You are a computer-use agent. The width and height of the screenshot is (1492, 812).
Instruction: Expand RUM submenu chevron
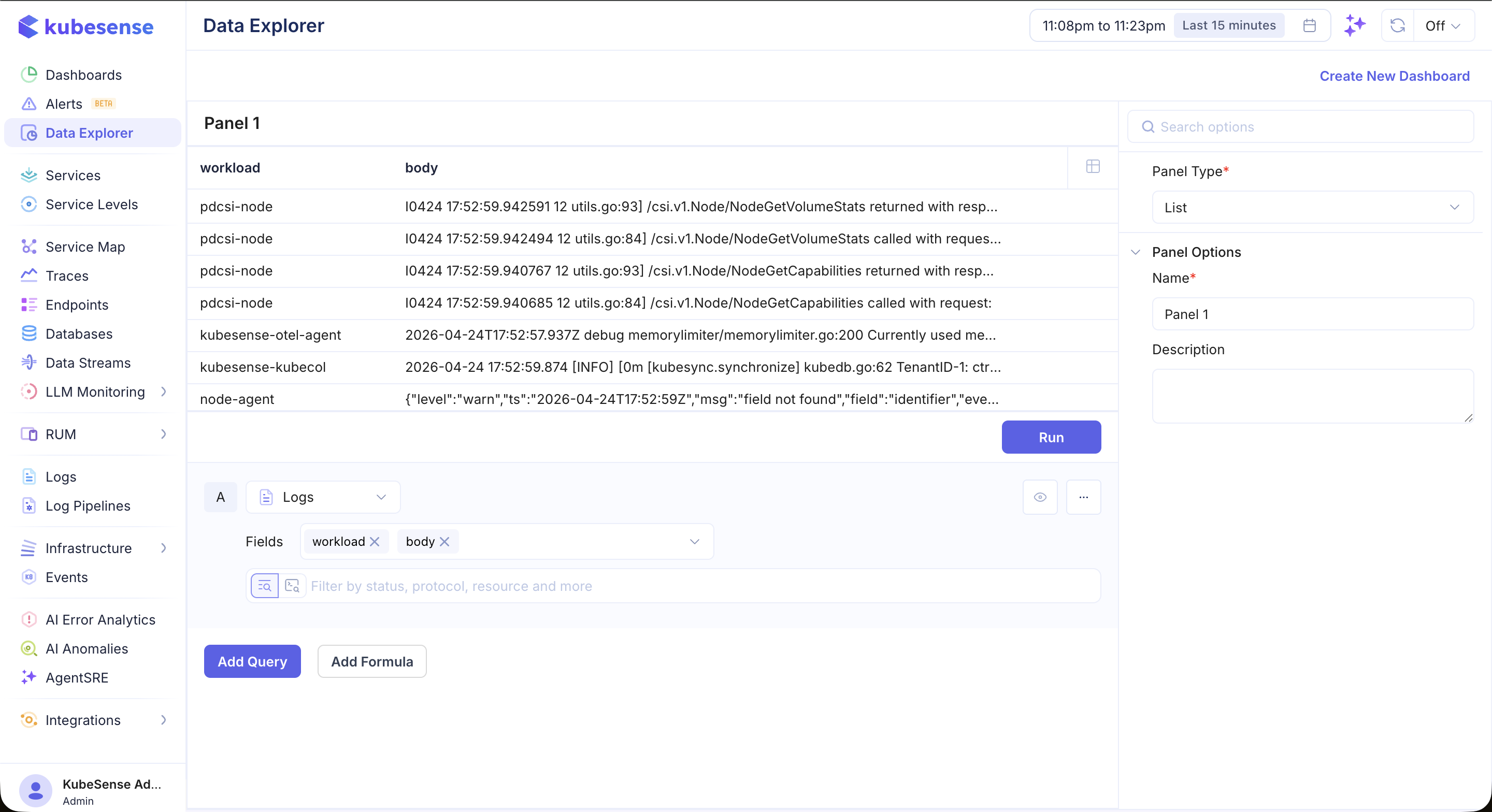coord(163,434)
